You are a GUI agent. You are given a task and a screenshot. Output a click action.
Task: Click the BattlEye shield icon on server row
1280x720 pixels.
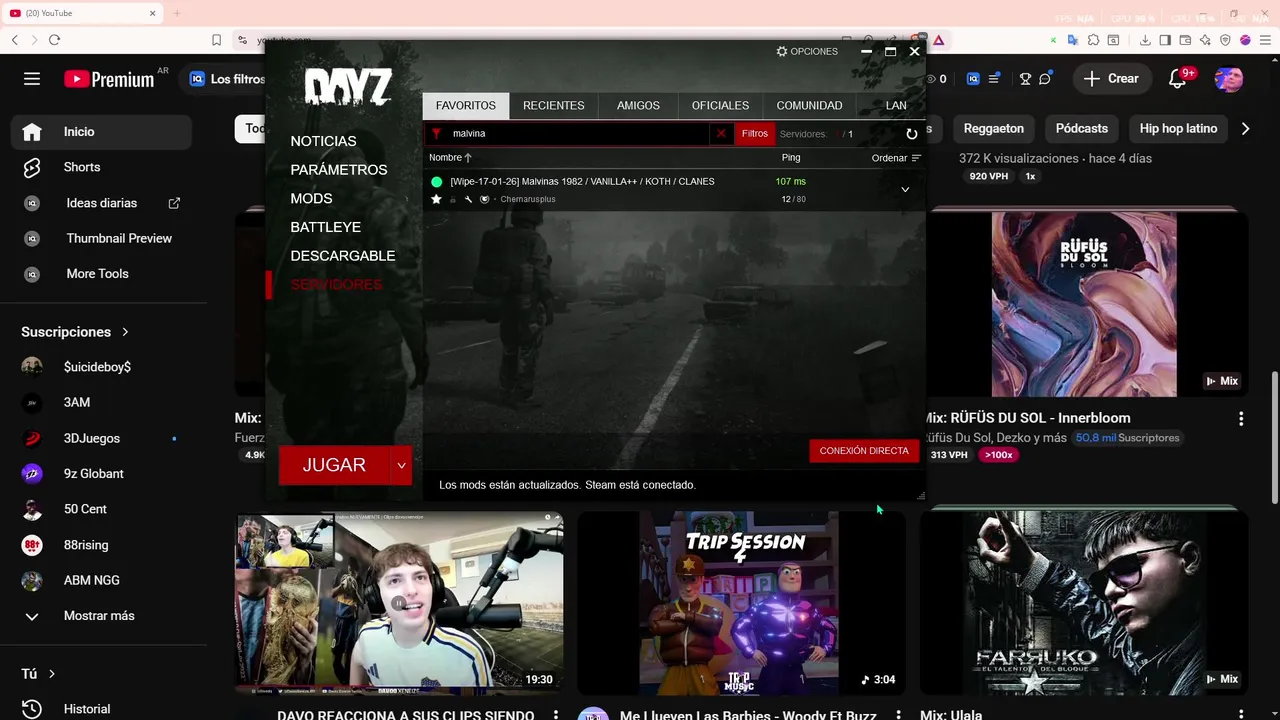484,199
